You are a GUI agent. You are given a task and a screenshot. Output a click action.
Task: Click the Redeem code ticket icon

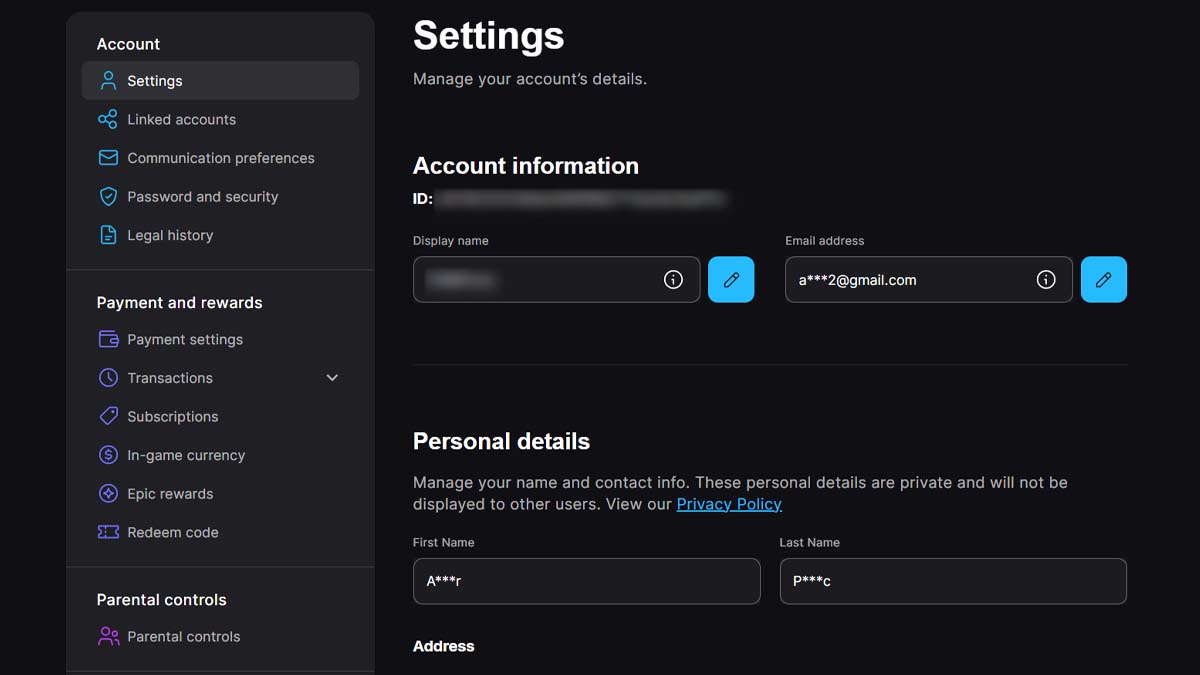tap(108, 532)
